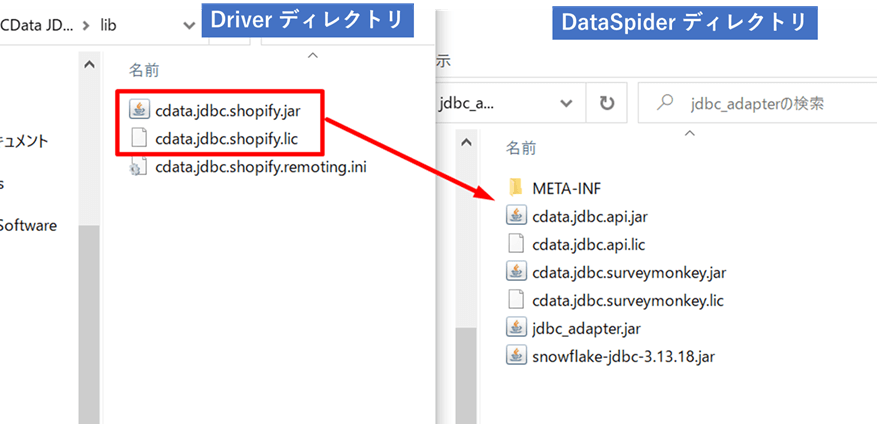Click the refresh button in DataSpider window

607,103
